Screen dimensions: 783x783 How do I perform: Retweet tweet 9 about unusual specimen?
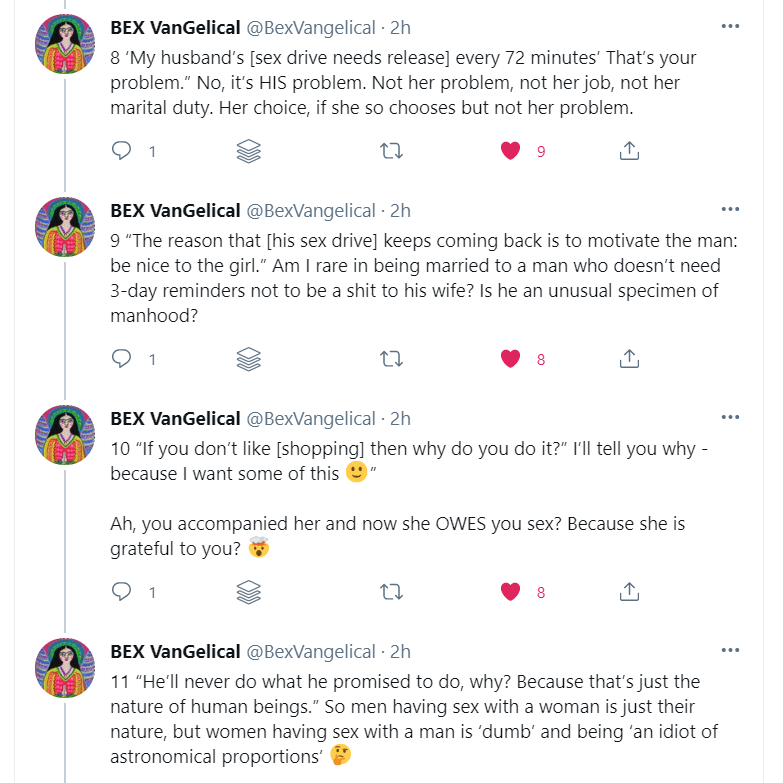tap(391, 358)
